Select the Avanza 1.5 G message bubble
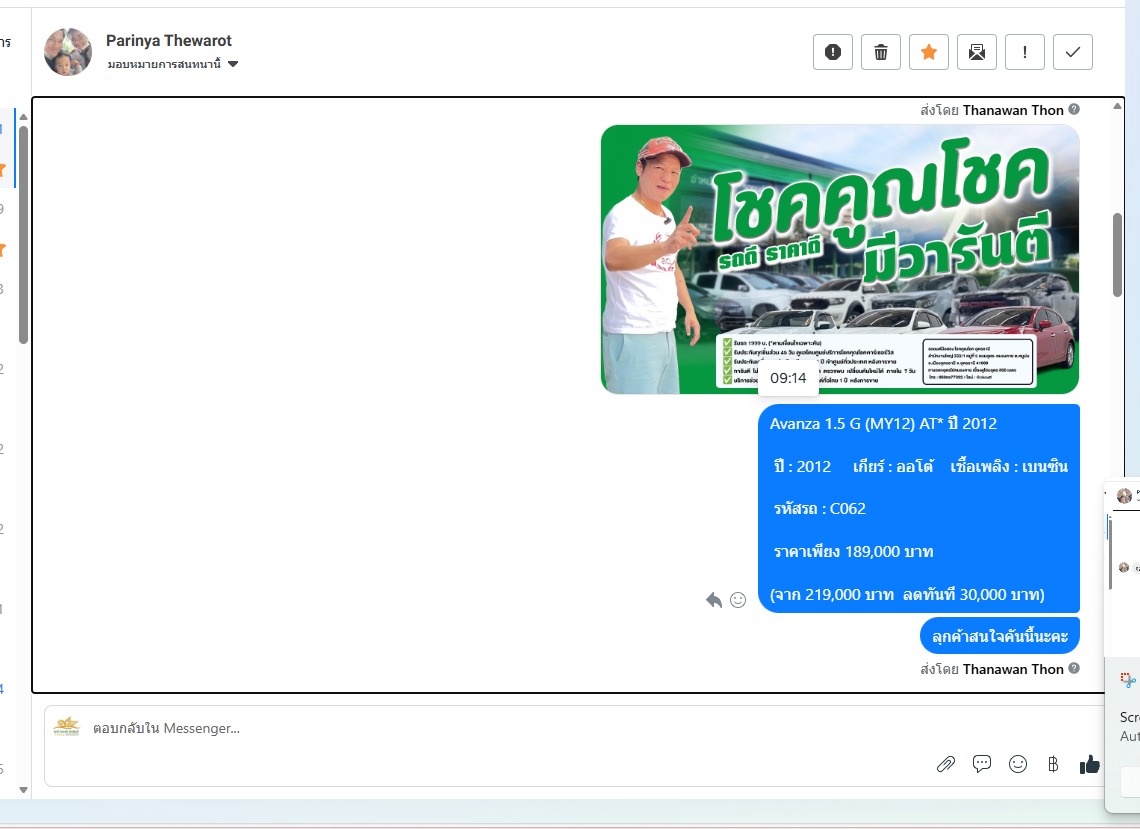1140x829 pixels. (x=919, y=508)
